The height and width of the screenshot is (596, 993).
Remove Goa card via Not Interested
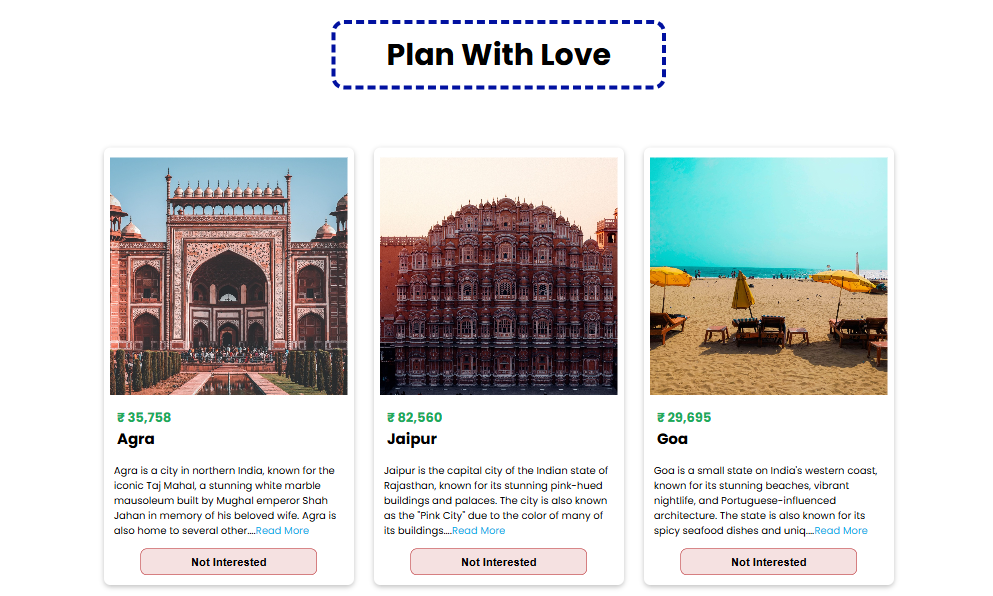click(x=768, y=562)
